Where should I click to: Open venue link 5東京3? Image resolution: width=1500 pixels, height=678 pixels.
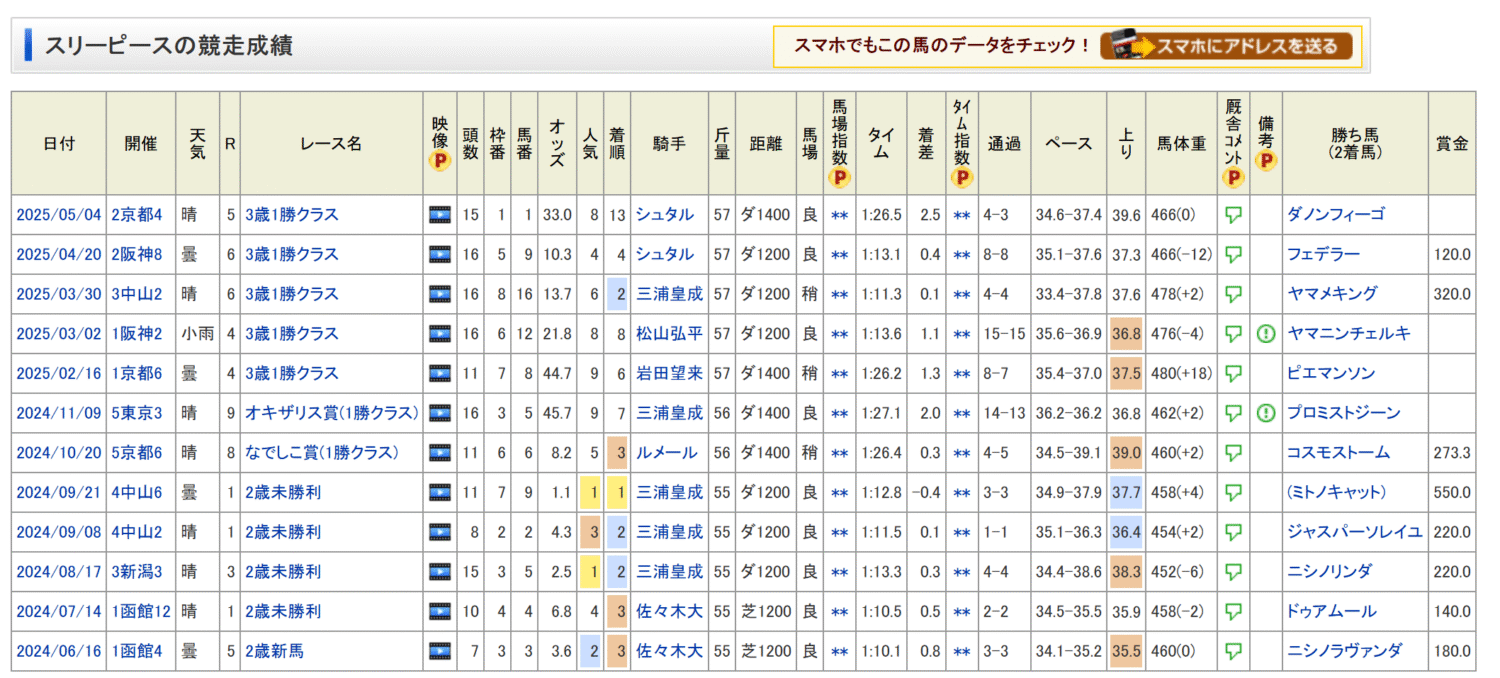coord(137,413)
